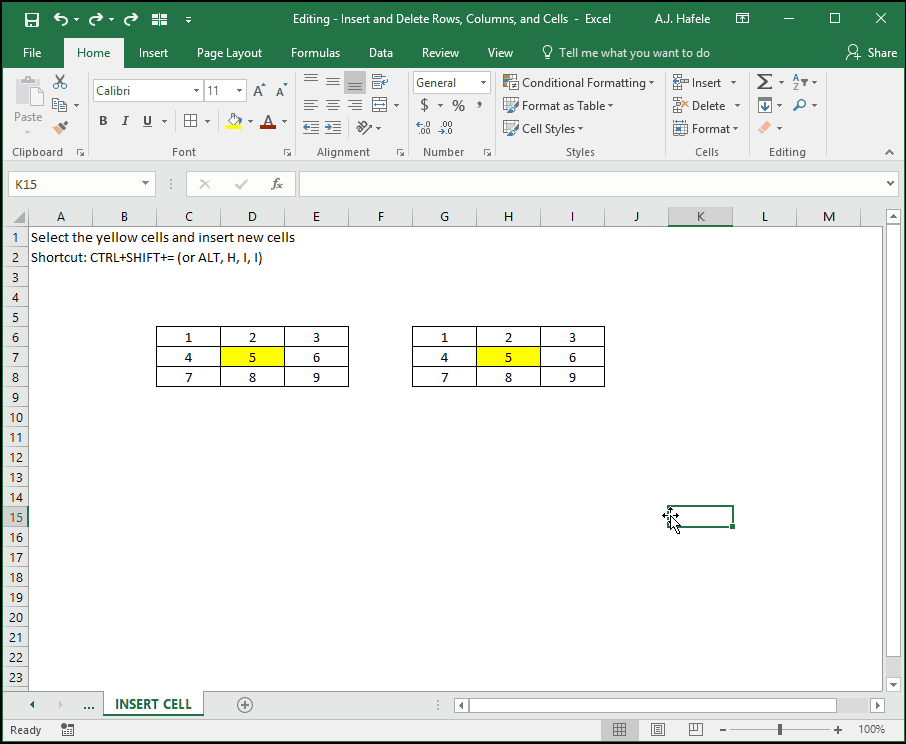Click the vertical scrollbar down arrow

click(x=893, y=685)
